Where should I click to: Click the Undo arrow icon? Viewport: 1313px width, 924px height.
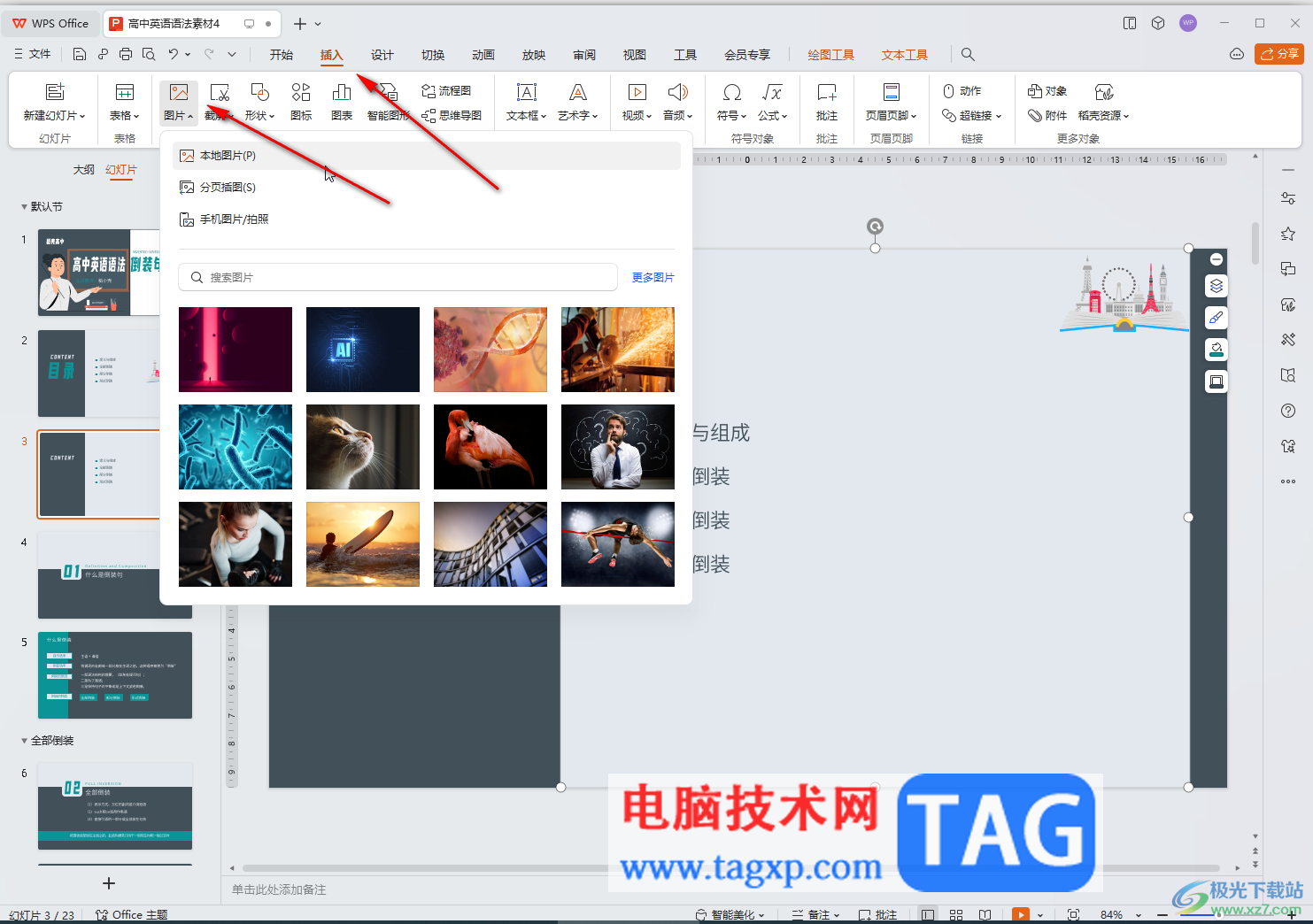tap(173, 54)
